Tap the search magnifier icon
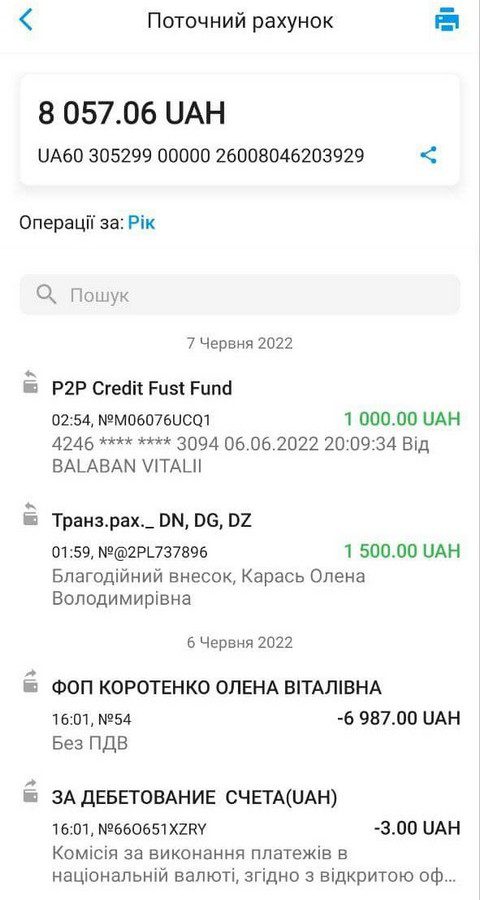The image size is (480, 900). [x=46, y=295]
